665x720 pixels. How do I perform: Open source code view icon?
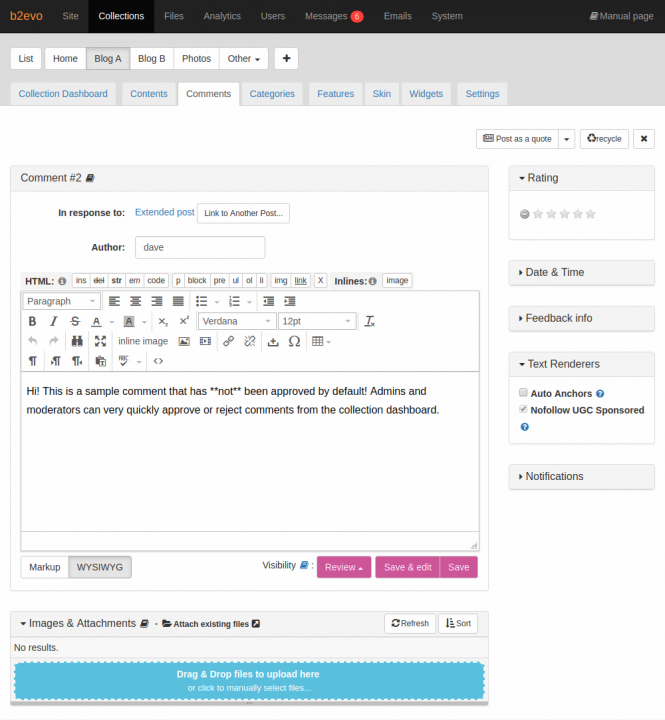pos(158,361)
